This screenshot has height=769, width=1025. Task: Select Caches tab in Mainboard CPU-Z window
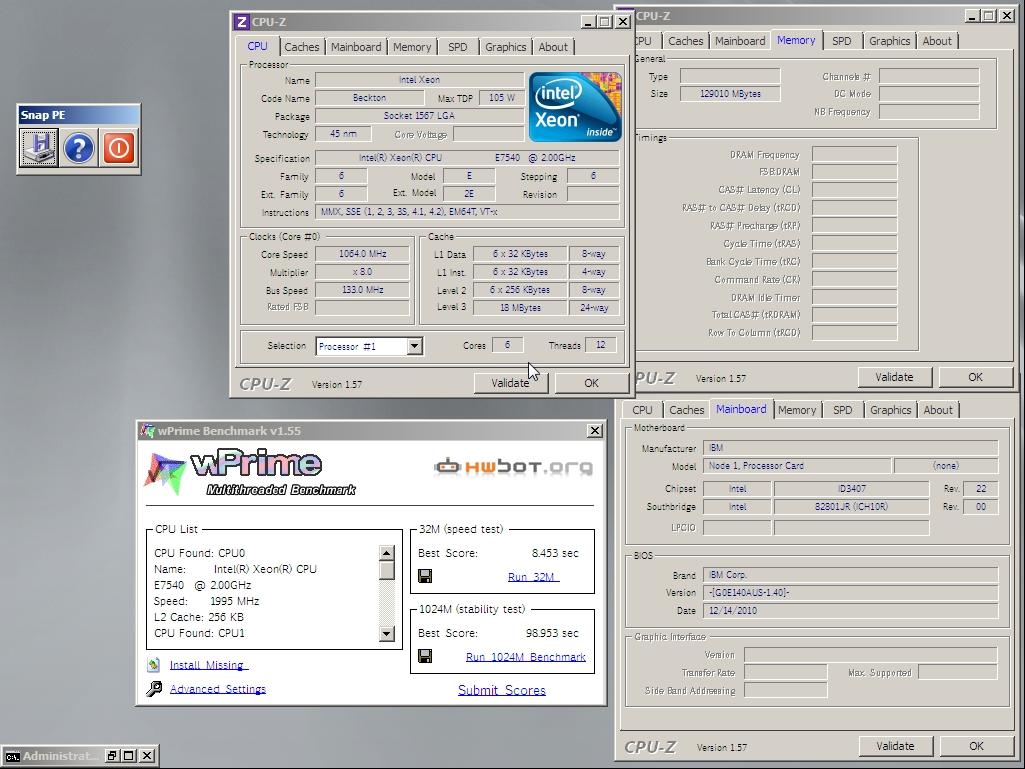(686, 410)
